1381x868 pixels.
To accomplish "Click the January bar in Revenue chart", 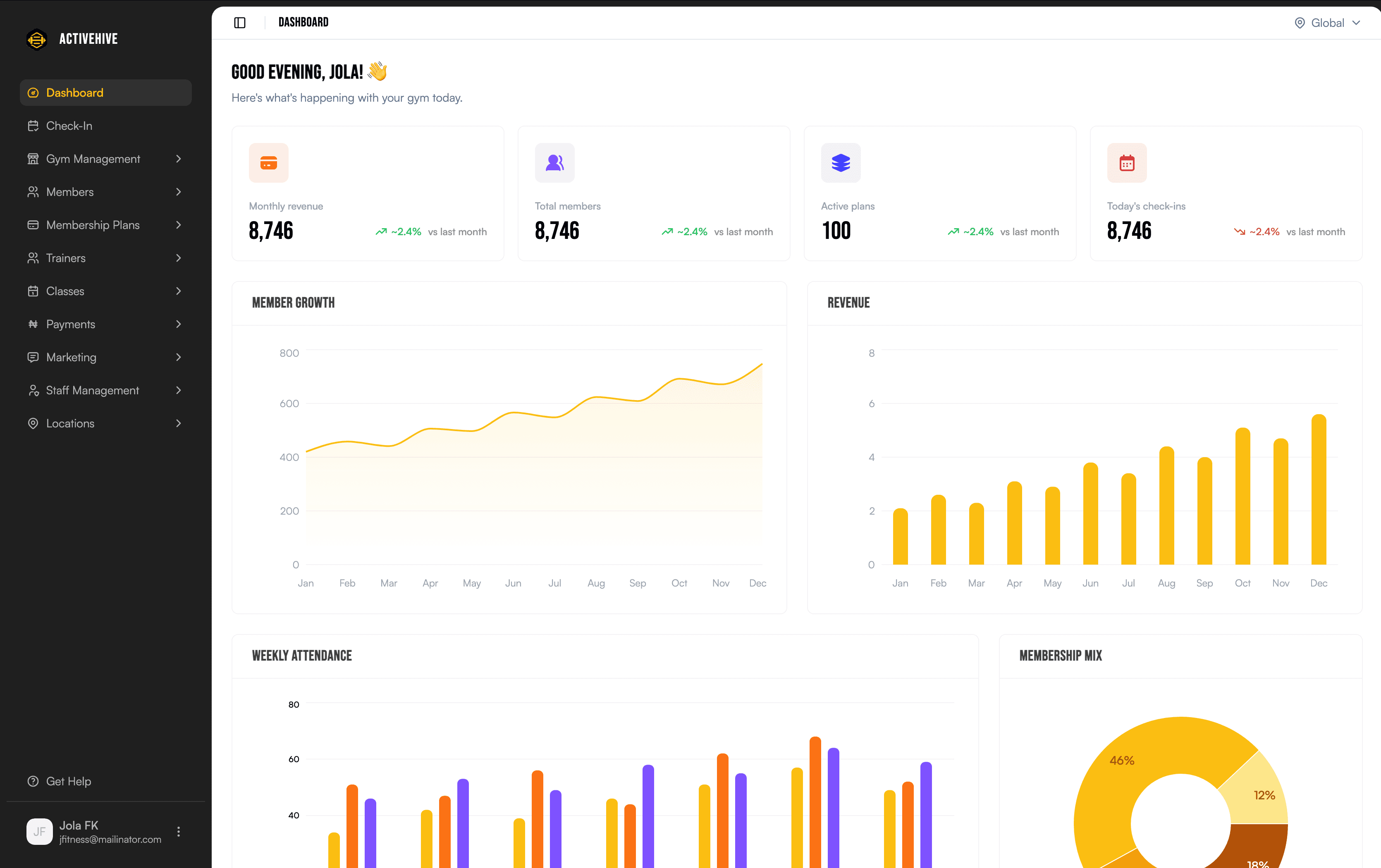I will tap(900, 537).
